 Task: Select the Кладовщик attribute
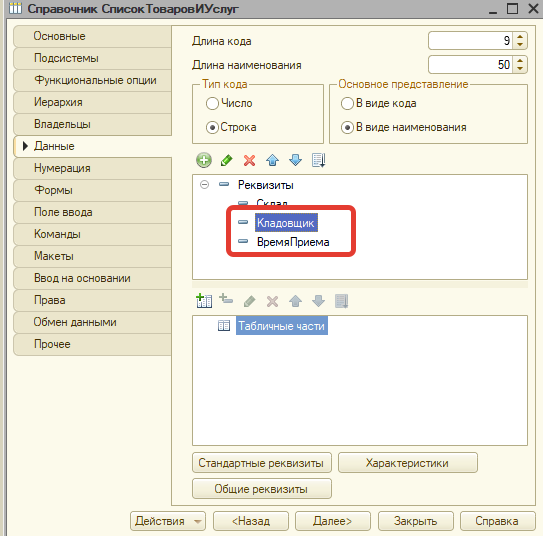(286, 223)
